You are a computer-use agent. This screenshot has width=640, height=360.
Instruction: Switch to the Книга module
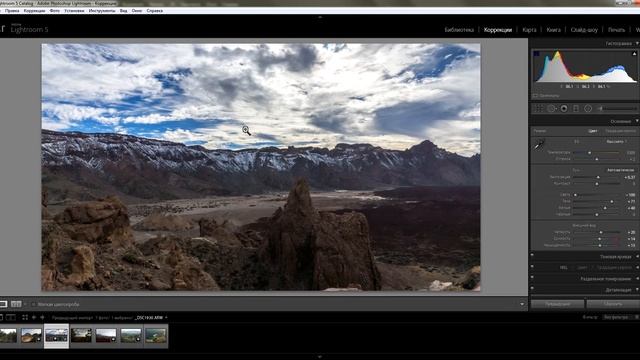click(x=553, y=30)
